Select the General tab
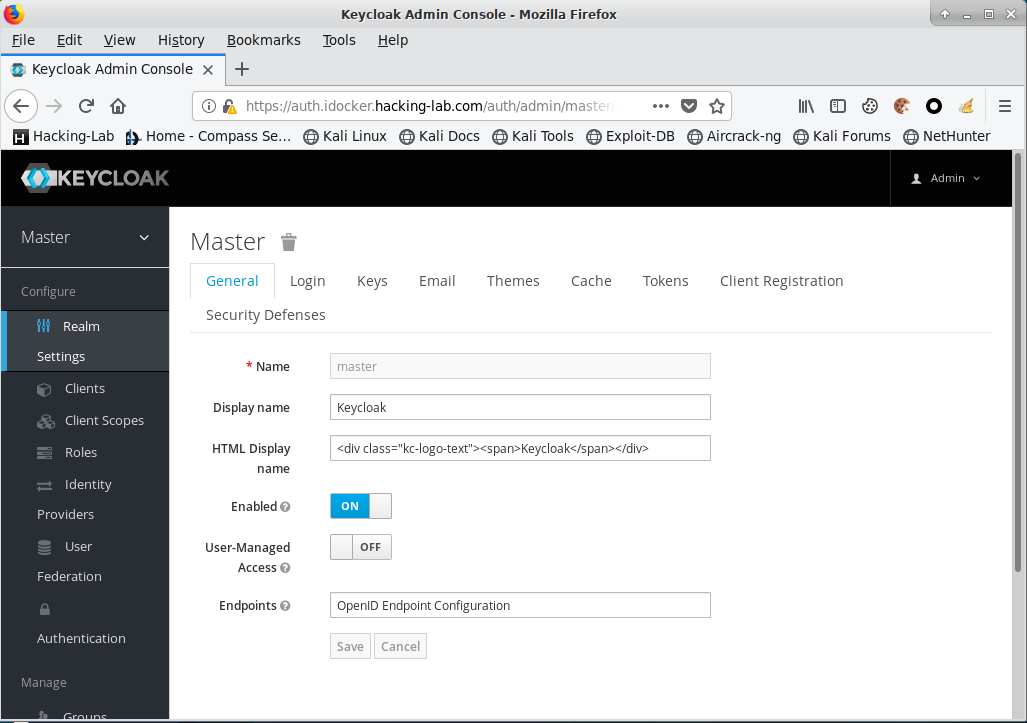Image resolution: width=1027 pixels, height=723 pixels. 232,281
